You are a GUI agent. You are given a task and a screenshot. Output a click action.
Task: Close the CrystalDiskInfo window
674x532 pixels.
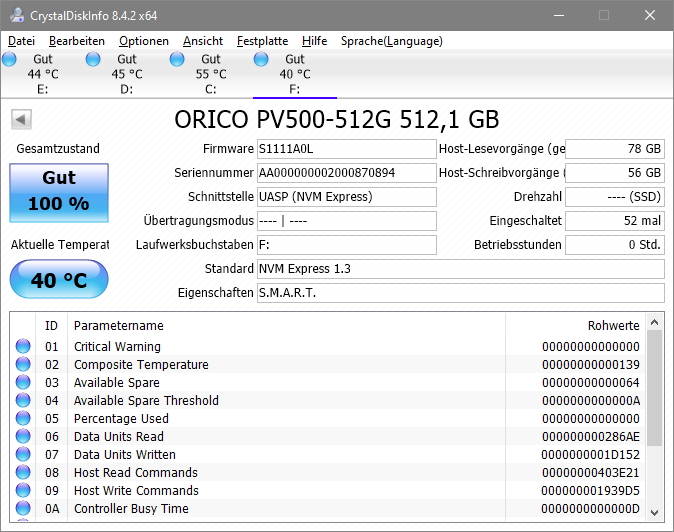(x=649, y=15)
